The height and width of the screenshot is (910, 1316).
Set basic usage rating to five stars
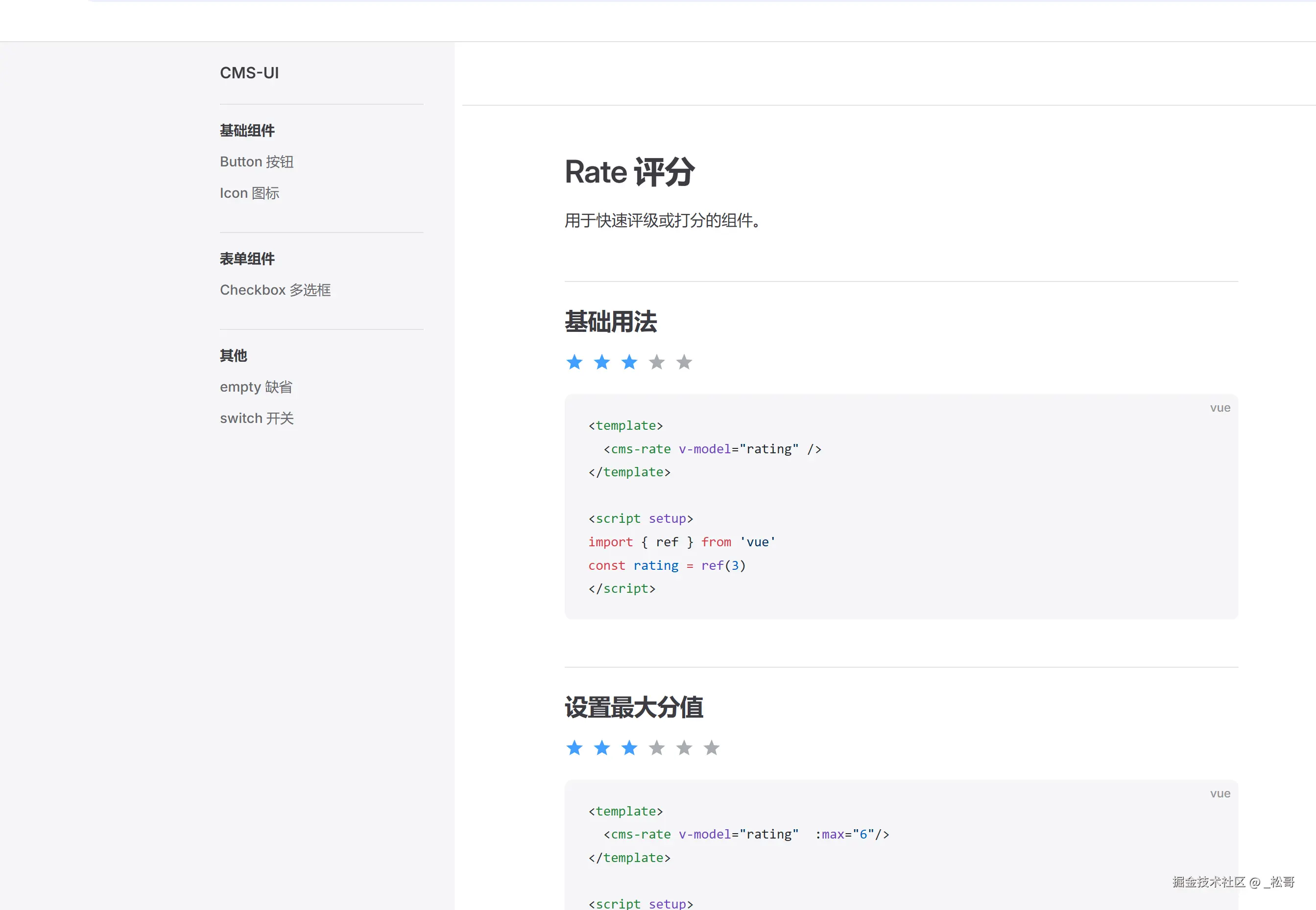tap(684, 362)
